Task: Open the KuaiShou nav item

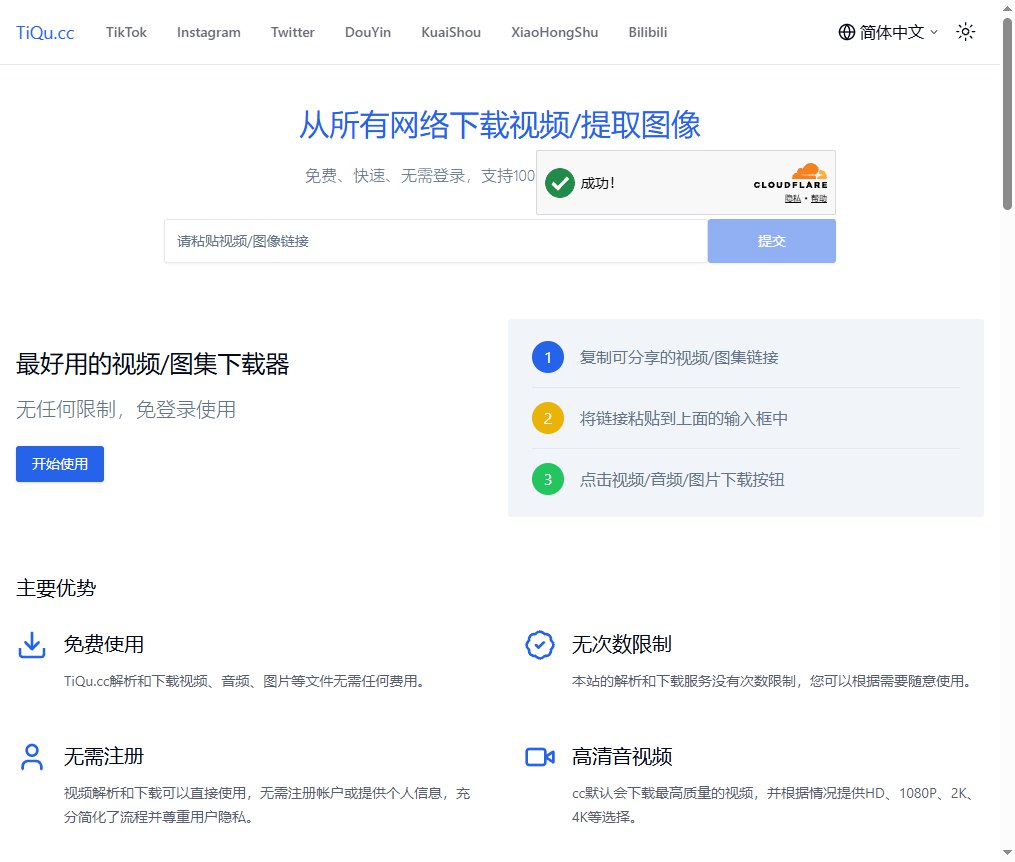Action: [451, 32]
